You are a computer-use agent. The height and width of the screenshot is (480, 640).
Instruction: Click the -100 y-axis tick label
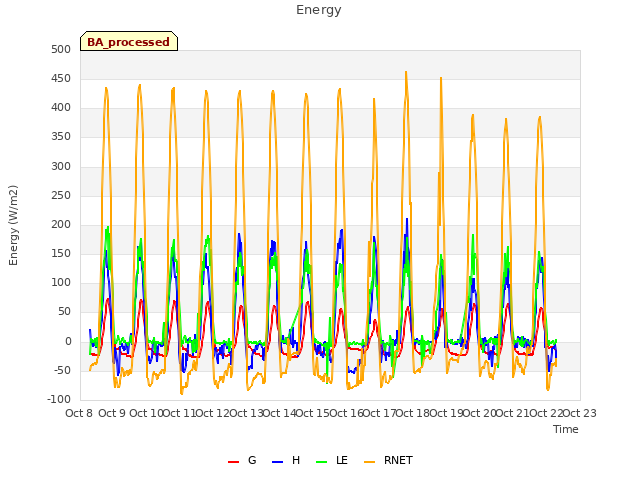click(59, 400)
